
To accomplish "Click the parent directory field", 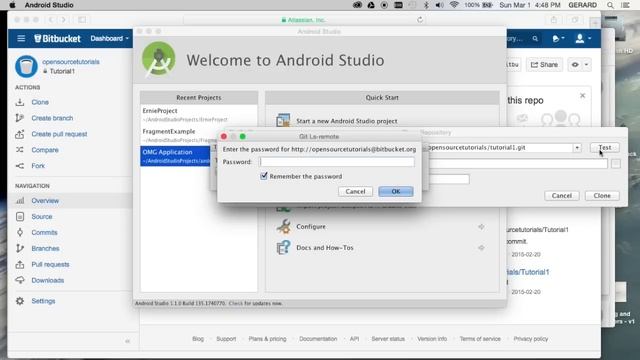I will point(518,164).
